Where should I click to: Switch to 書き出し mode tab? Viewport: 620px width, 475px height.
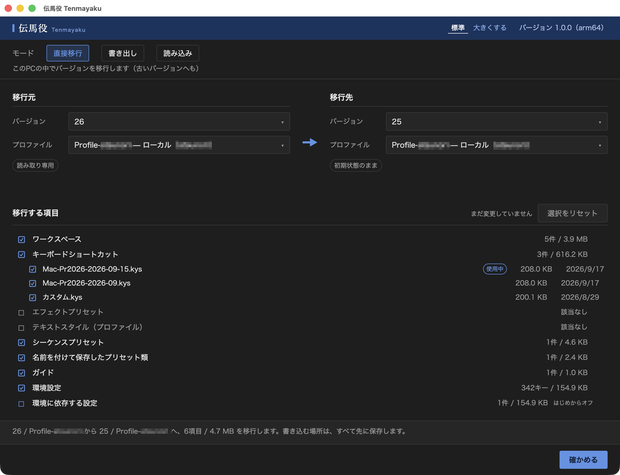pyautogui.click(x=123, y=53)
